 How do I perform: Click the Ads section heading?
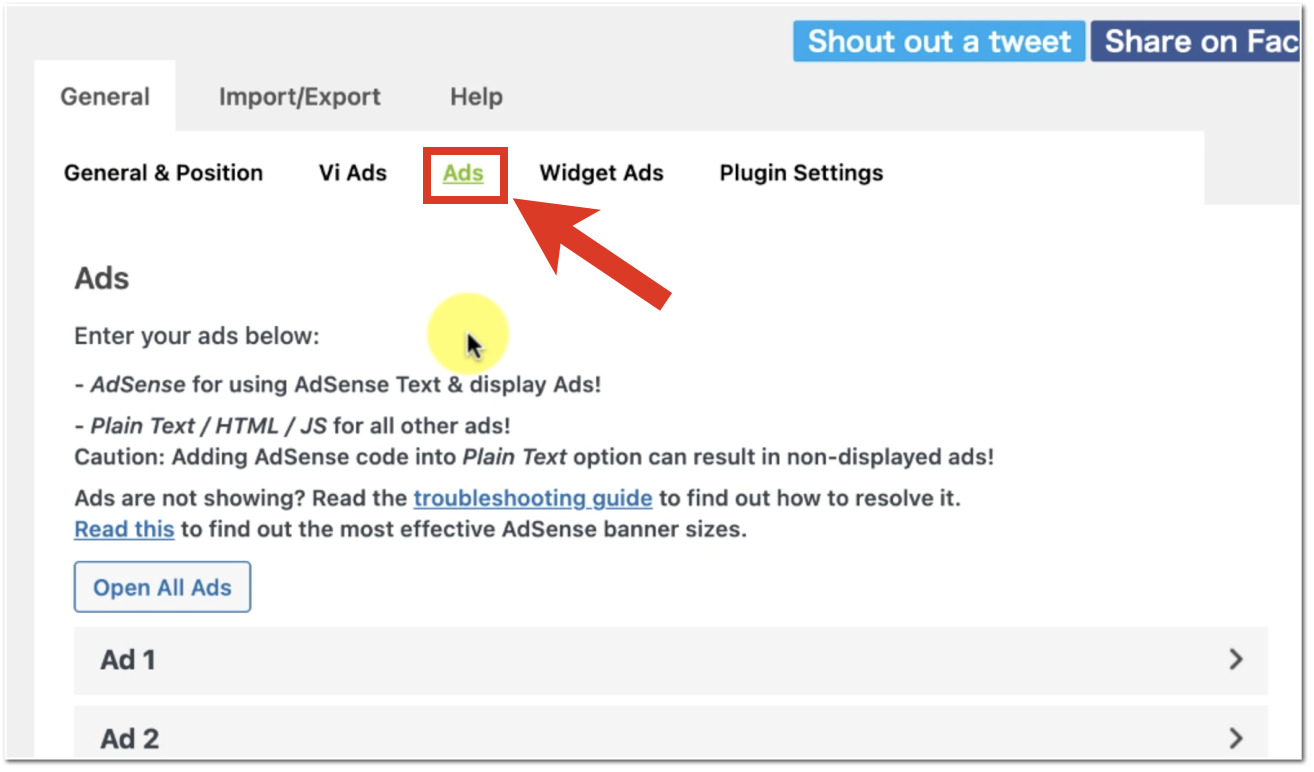102,278
